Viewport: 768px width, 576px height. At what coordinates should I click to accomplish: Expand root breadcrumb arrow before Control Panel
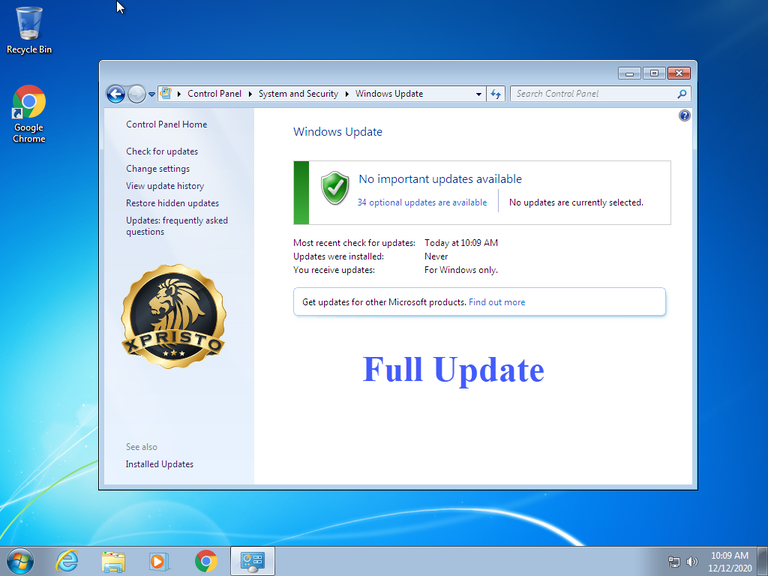(179, 94)
